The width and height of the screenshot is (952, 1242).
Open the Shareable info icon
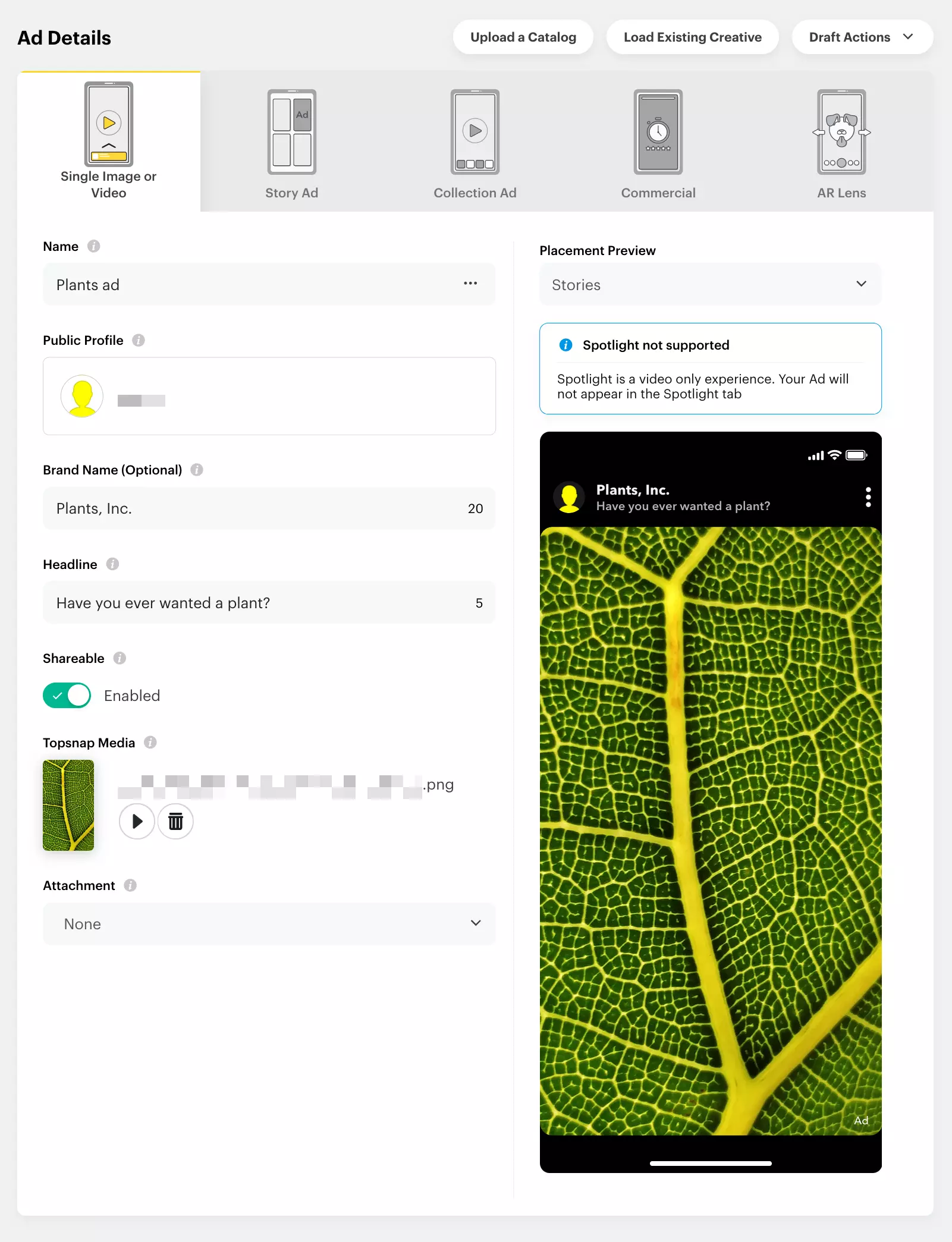120,658
